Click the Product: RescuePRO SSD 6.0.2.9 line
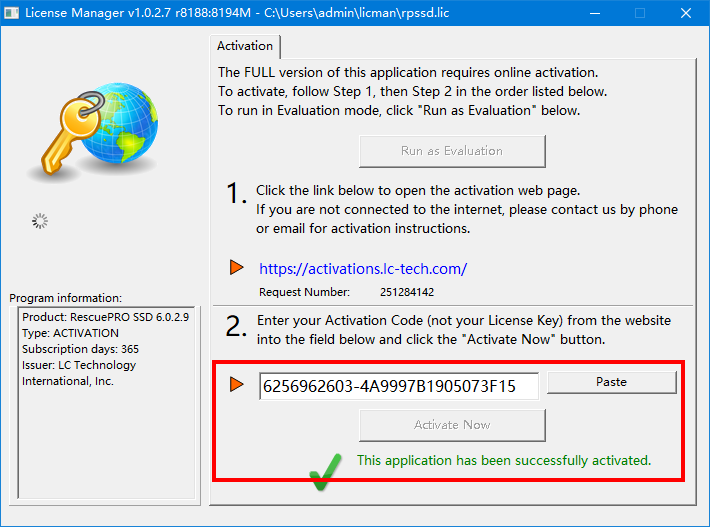Image resolution: width=710 pixels, height=527 pixels. click(106, 317)
